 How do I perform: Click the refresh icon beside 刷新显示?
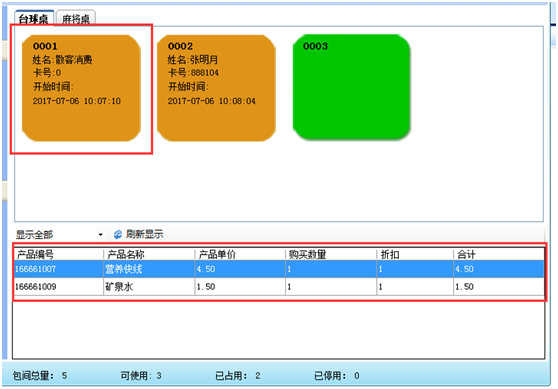[117, 235]
